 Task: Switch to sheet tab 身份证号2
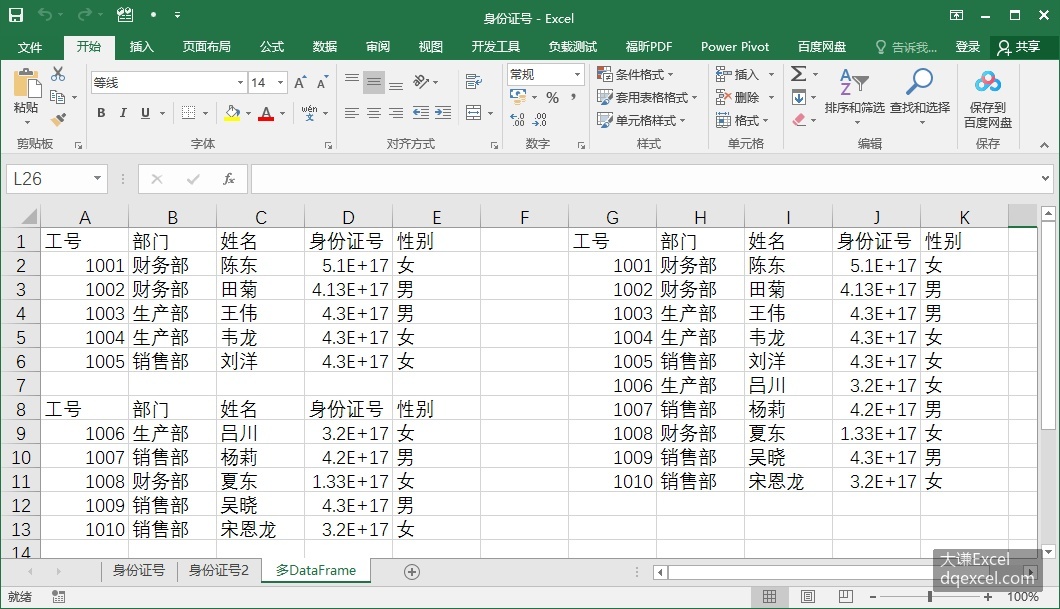point(218,570)
